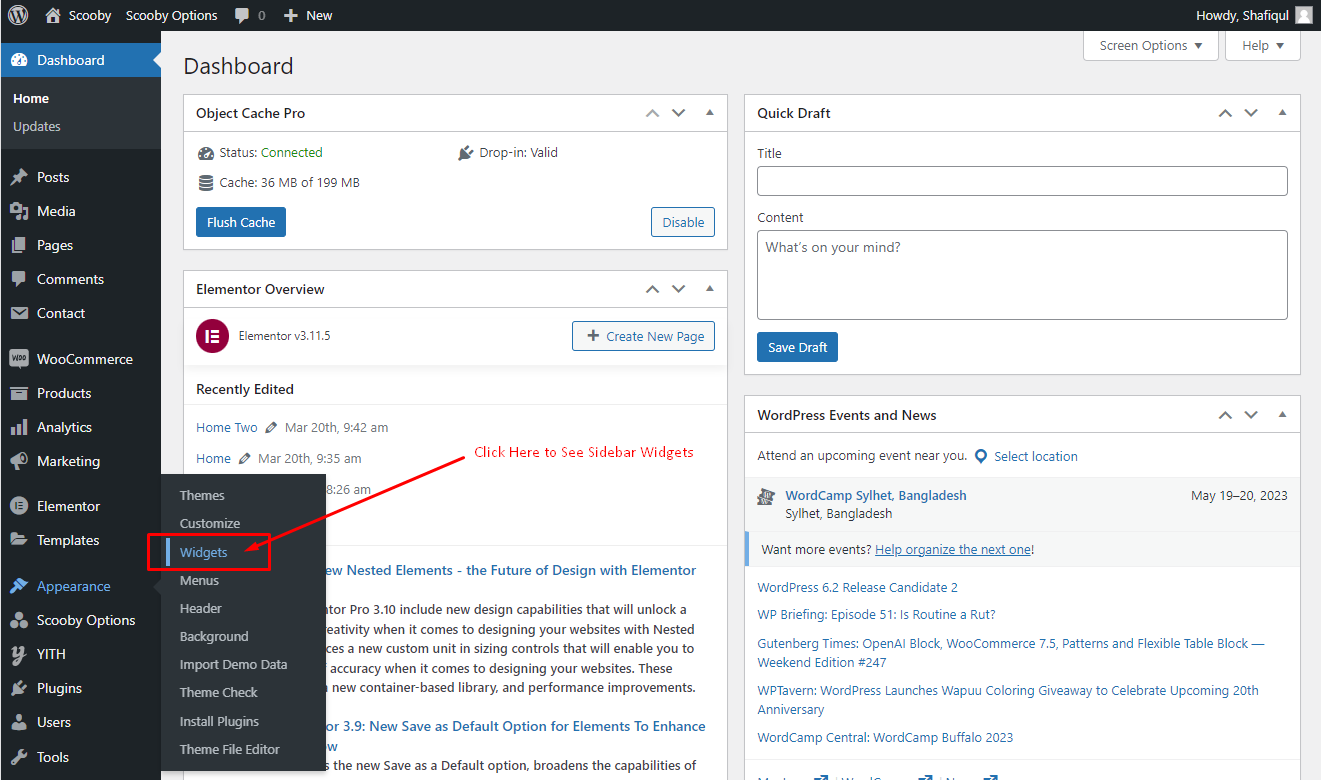Screen dimensions: 1321x780
Task: Click the Tools wrench icon
Action: tap(19, 757)
